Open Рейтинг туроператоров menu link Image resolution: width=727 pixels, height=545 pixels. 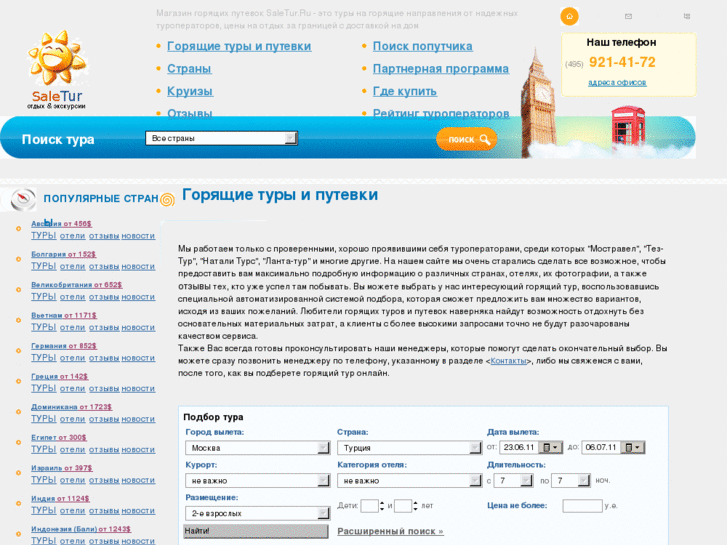[441, 113]
